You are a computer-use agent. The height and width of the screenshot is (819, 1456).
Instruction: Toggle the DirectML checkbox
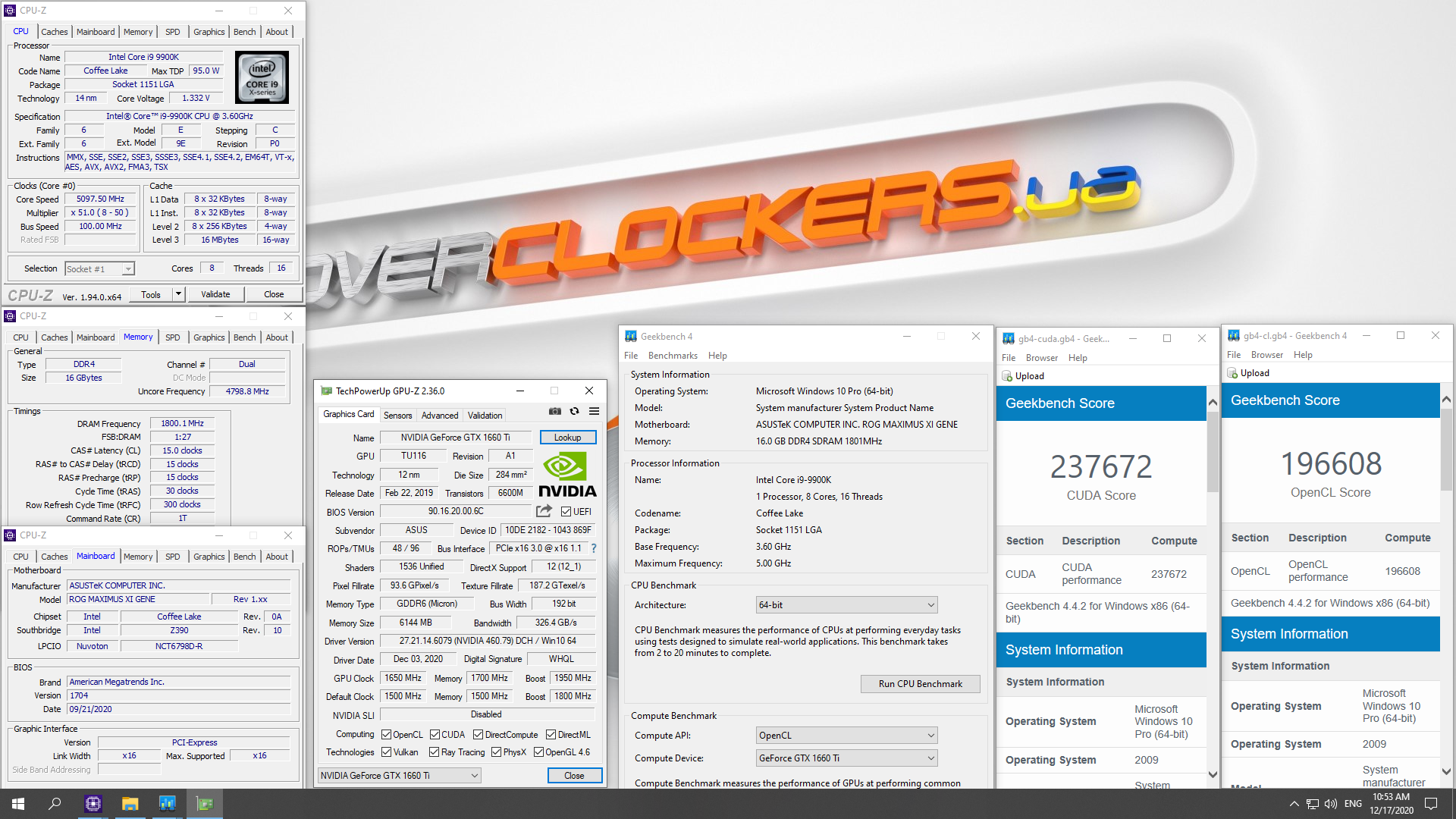[551, 735]
